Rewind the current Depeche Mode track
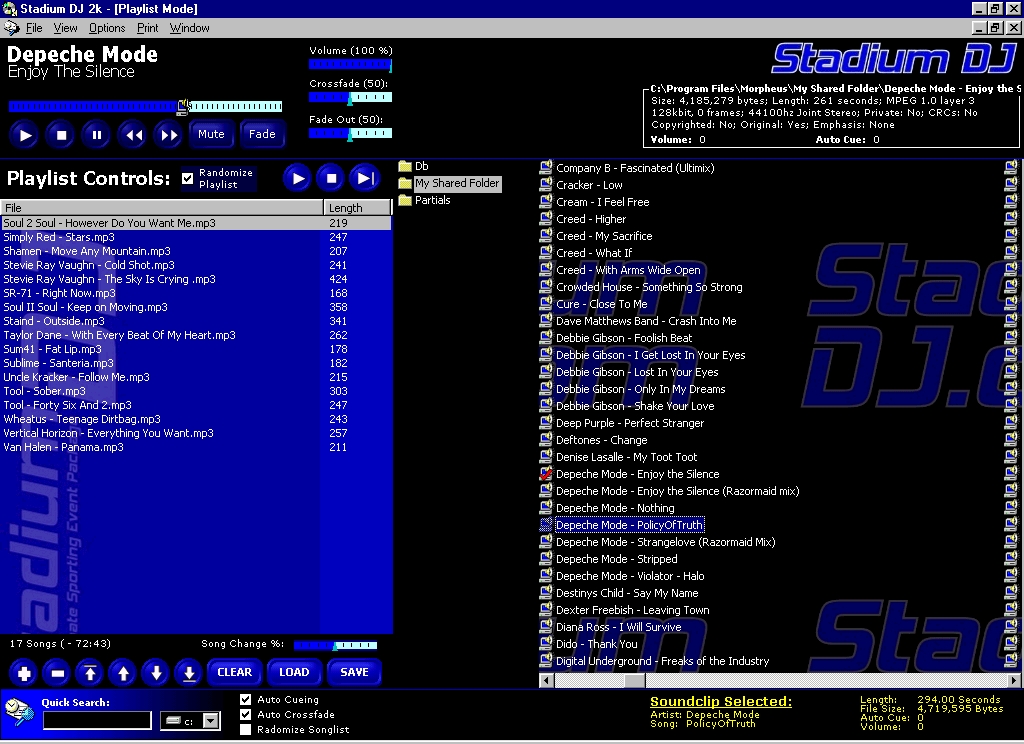This screenshot has height=744, width=1024. coord(132,134)
